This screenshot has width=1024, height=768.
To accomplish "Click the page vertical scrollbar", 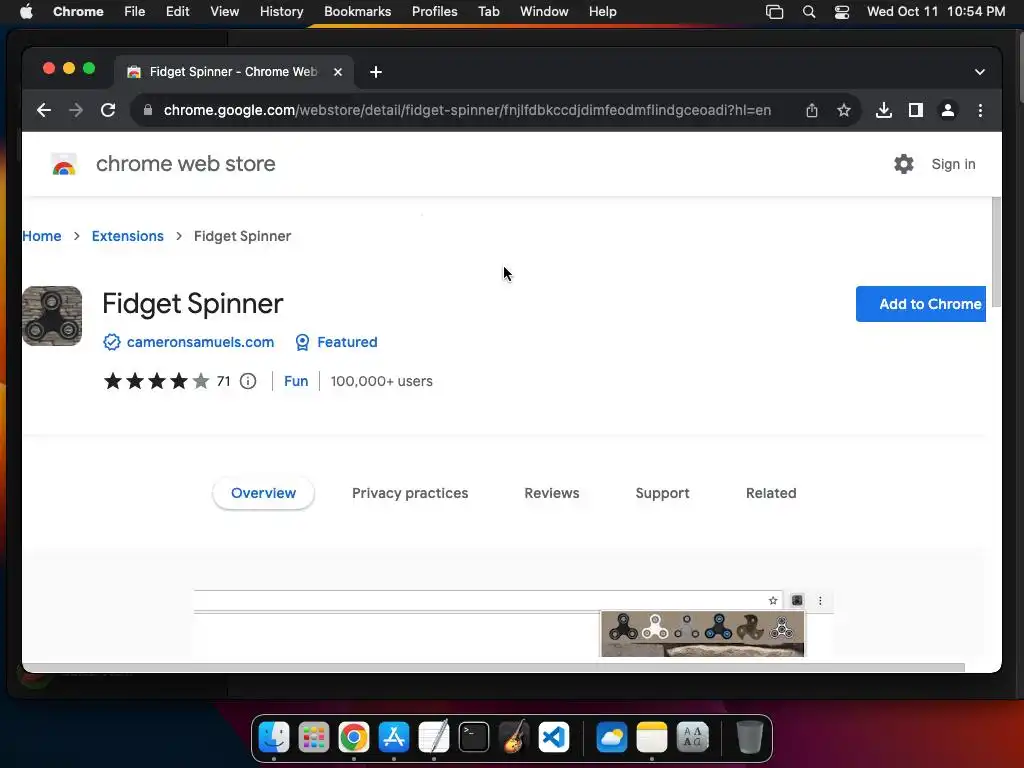I will click(996, 252).
